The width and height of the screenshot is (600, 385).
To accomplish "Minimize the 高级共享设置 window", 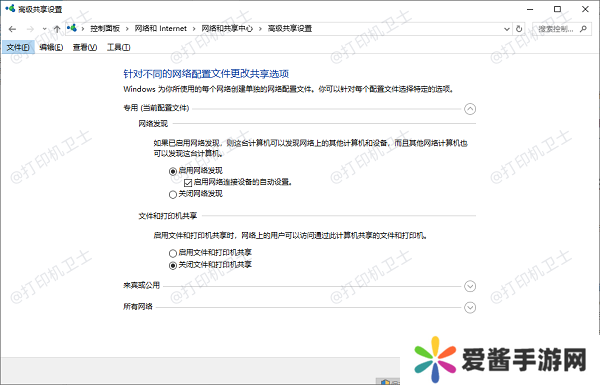I will [x=530, y=9].
